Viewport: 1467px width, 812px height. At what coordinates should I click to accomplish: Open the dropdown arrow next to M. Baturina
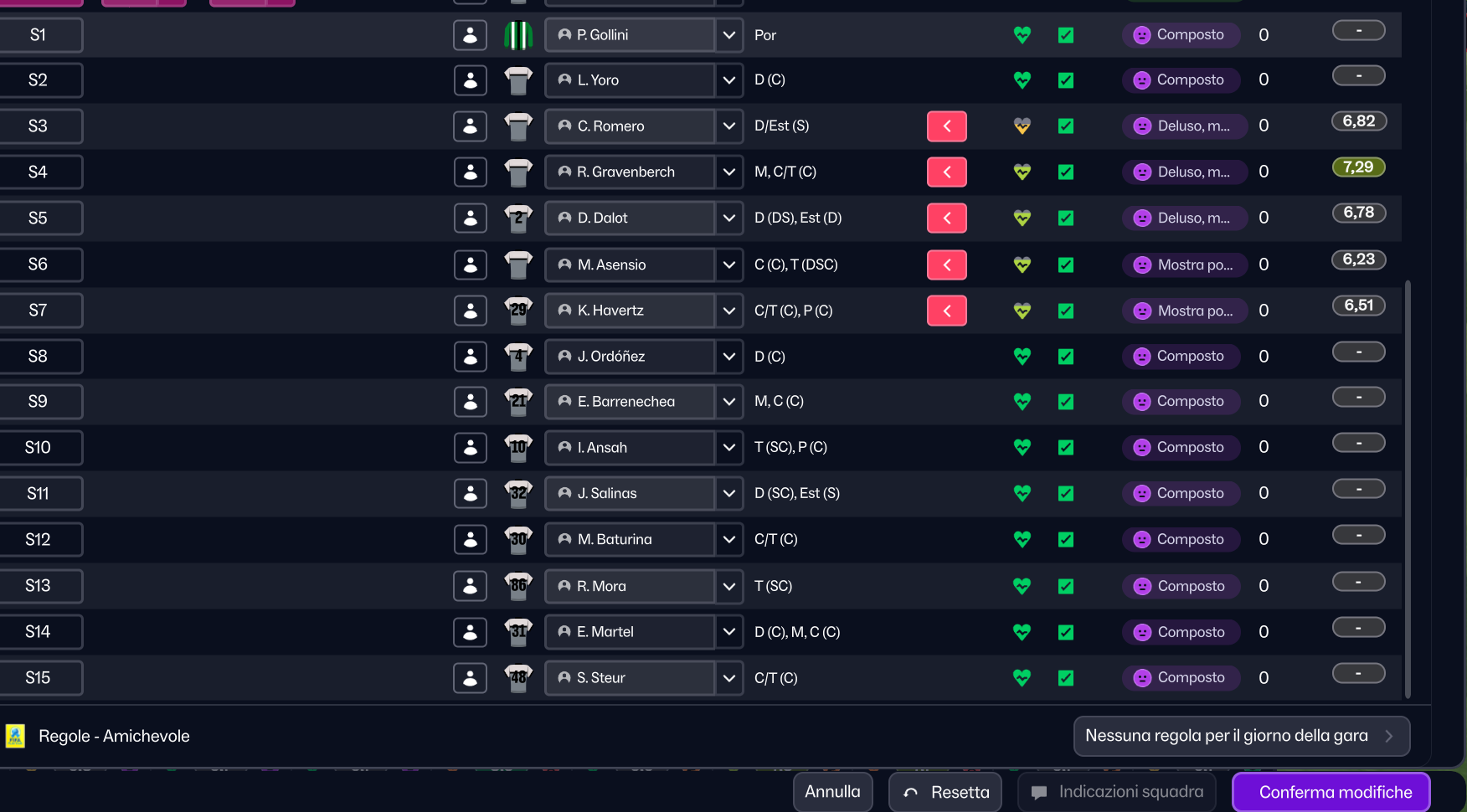pyautogui.click(x=729, y=540)
